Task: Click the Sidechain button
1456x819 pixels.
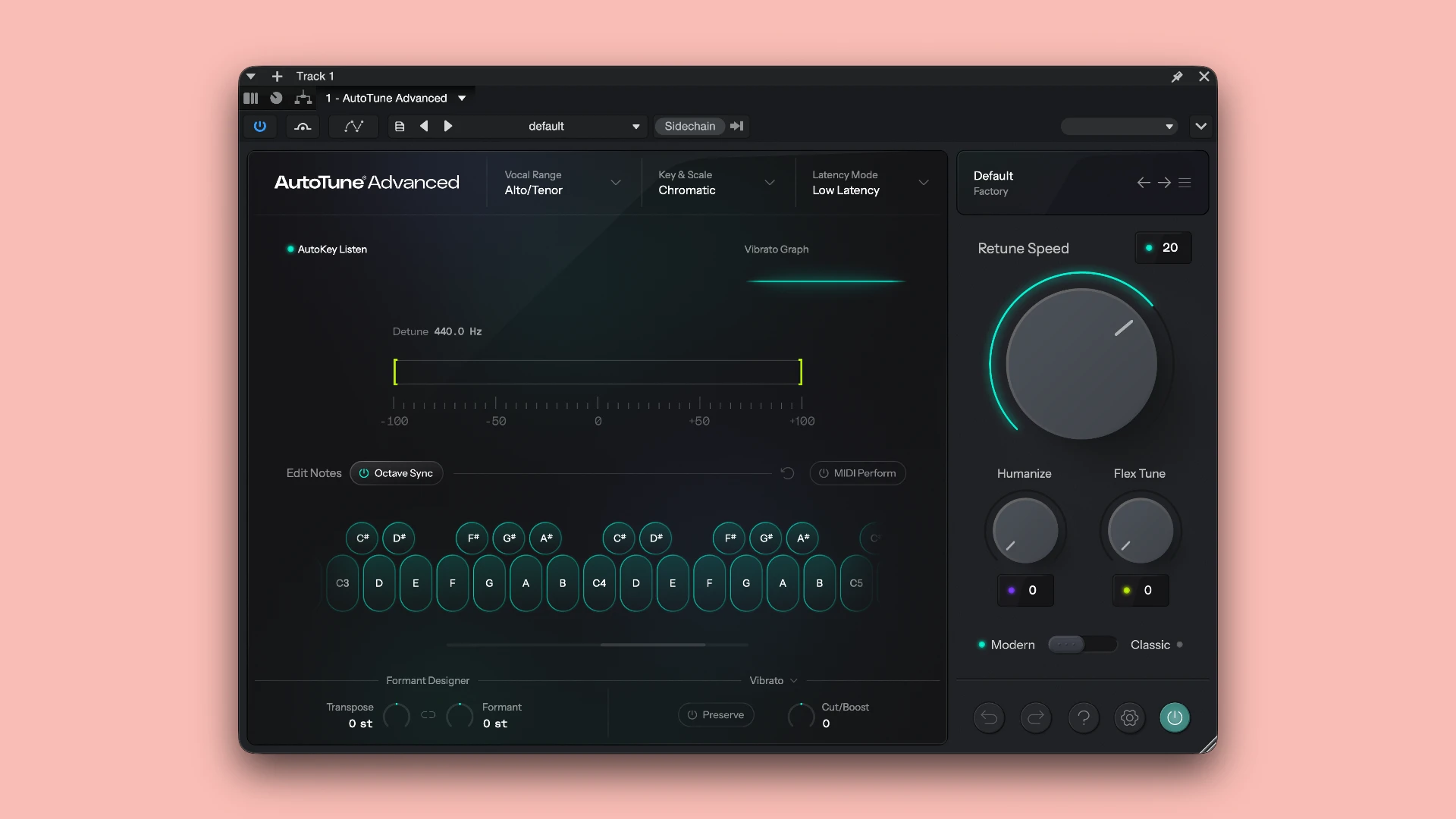Action: (690, 127)
